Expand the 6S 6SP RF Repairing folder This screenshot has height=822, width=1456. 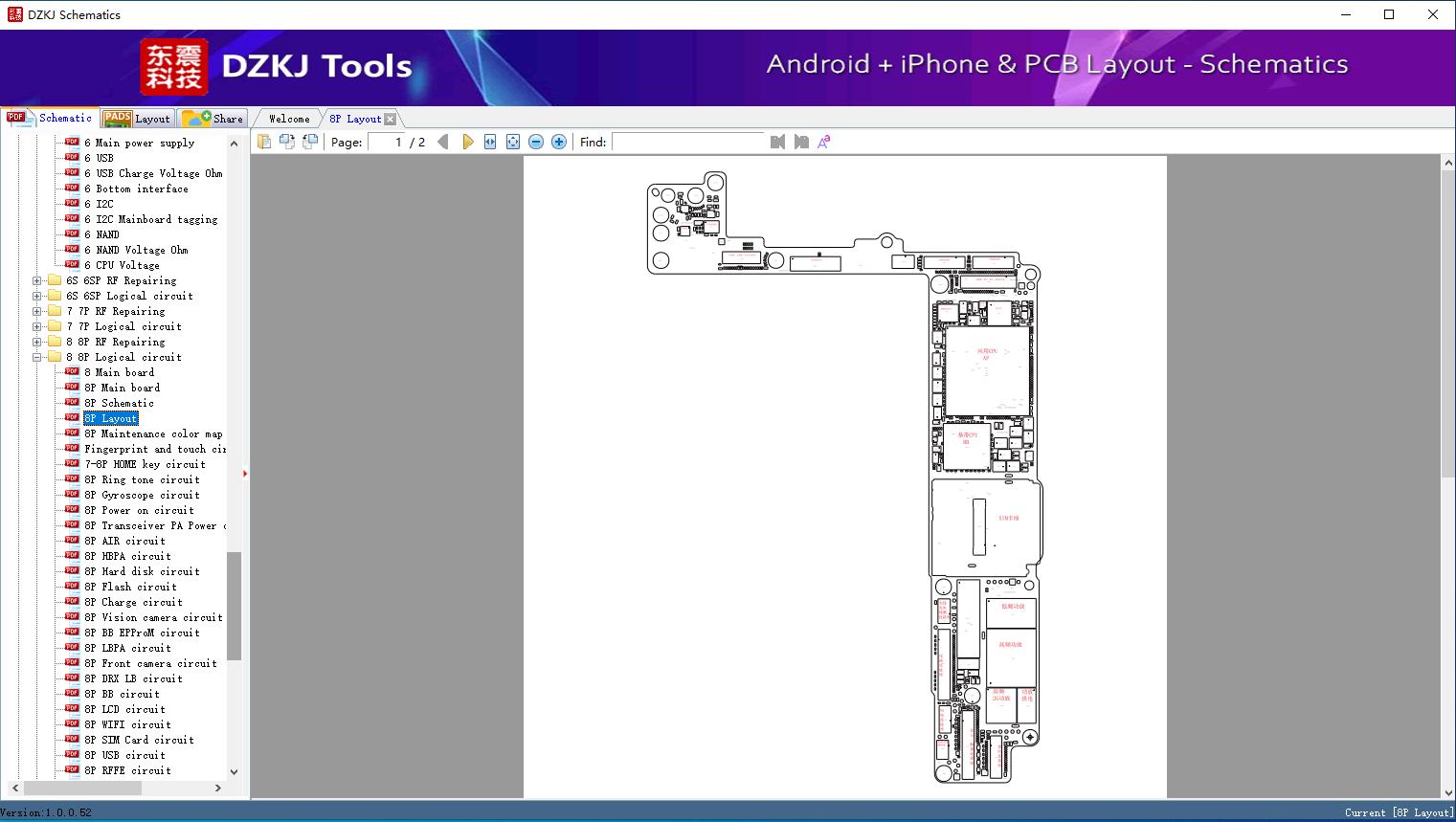37,280
